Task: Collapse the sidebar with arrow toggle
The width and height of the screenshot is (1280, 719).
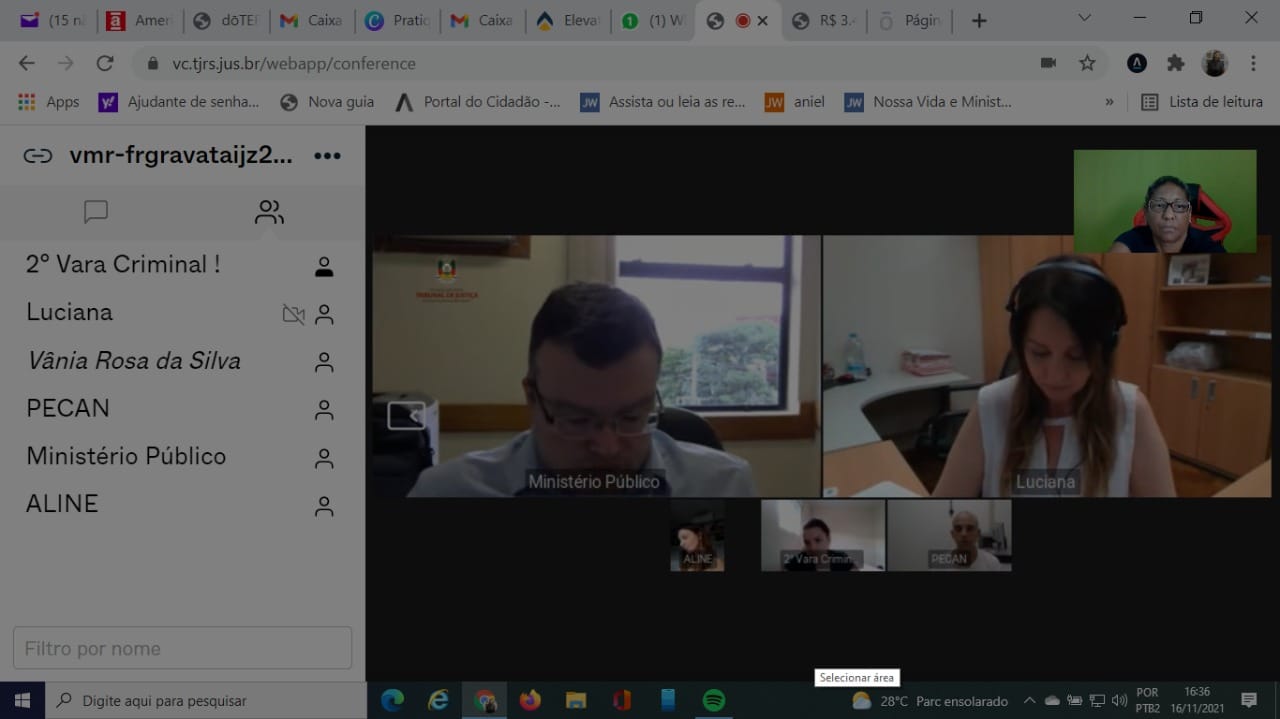Action: point(406,415)
